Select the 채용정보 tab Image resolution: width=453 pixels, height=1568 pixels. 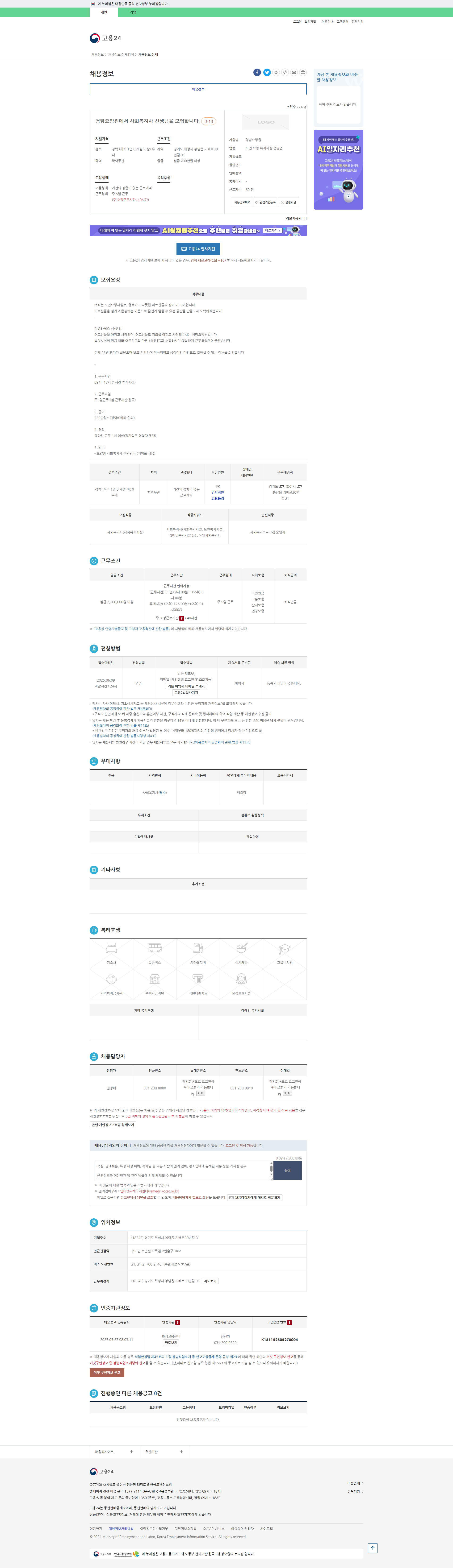point(198,89)
